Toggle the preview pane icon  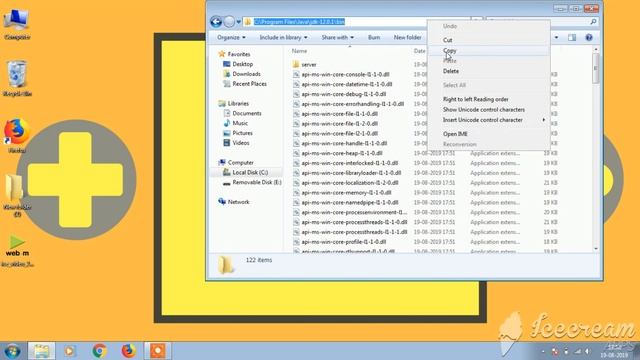pos(572,37)
